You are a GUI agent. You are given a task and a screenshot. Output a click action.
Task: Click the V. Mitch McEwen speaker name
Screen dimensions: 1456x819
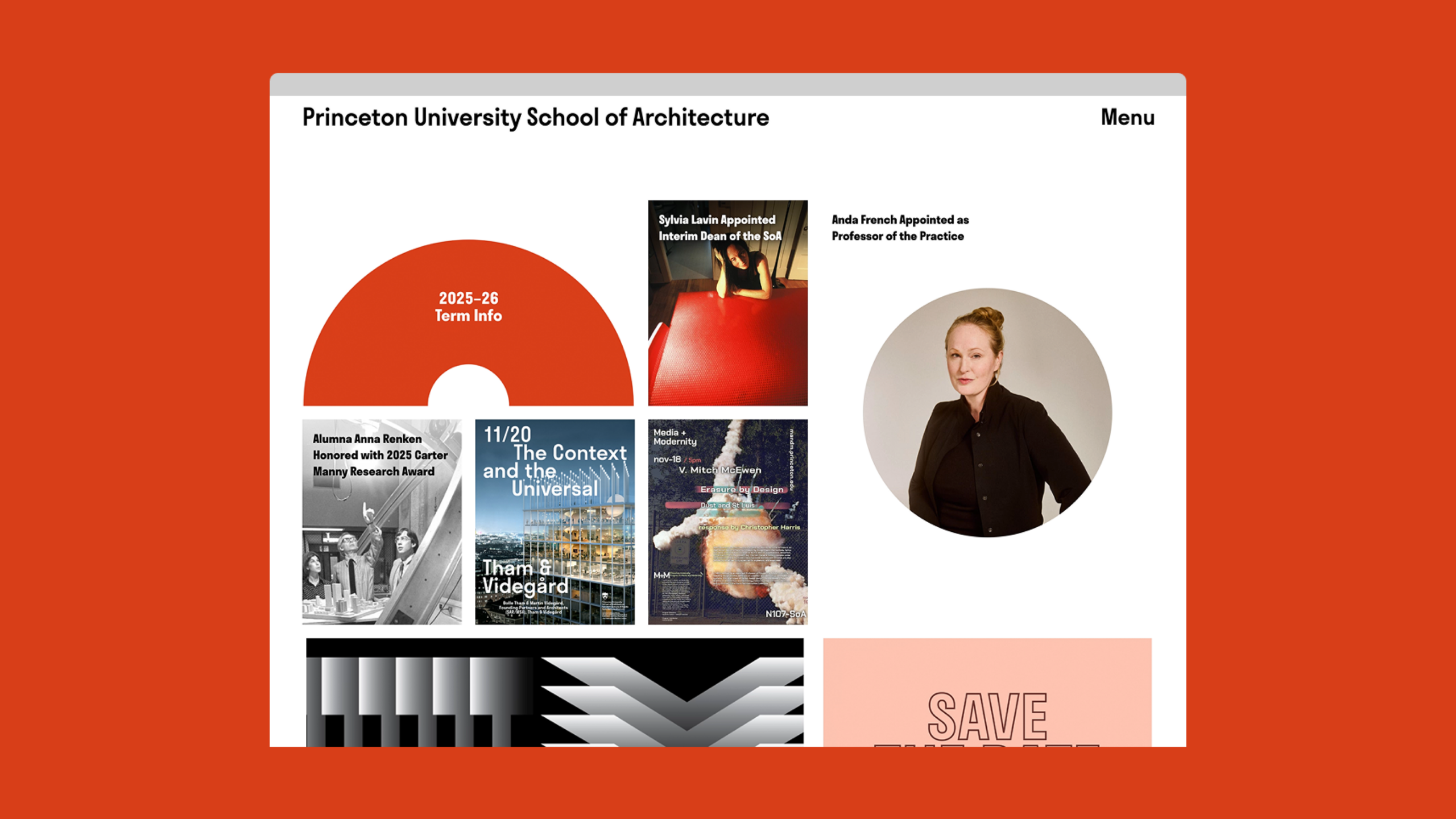point(719,470)
